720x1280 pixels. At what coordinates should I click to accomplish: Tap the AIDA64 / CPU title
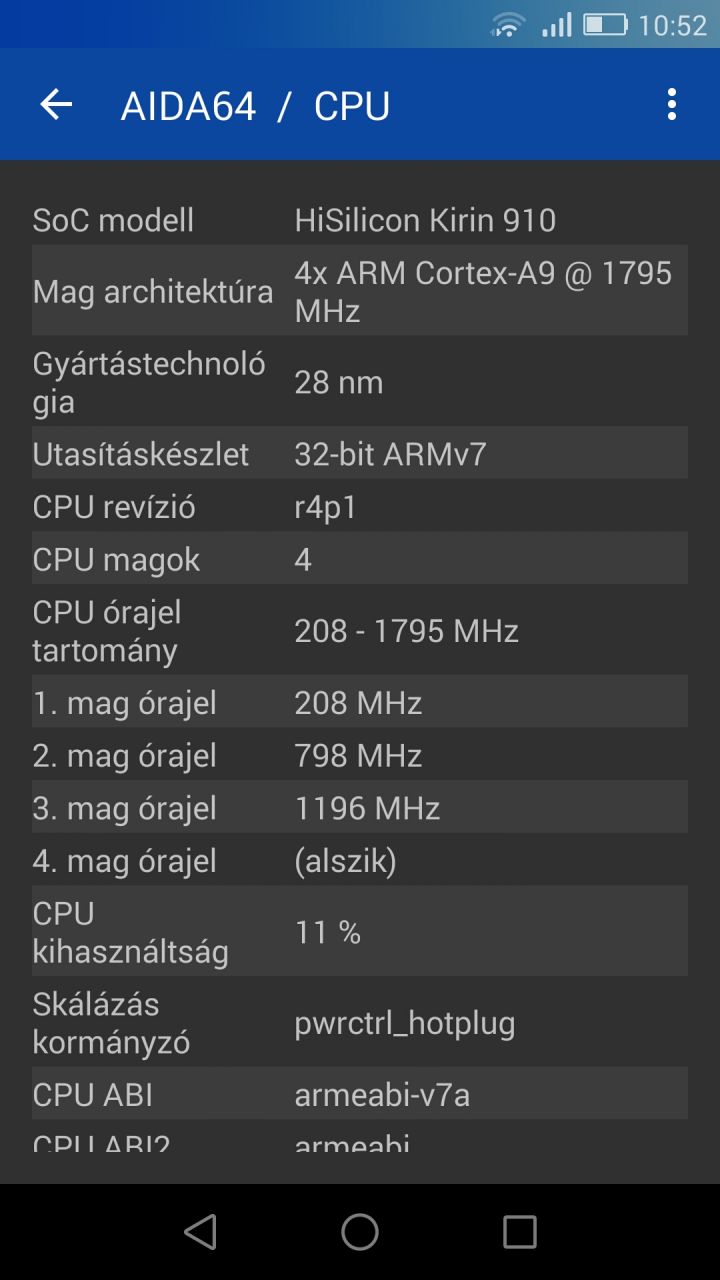[x=255, y=106]
